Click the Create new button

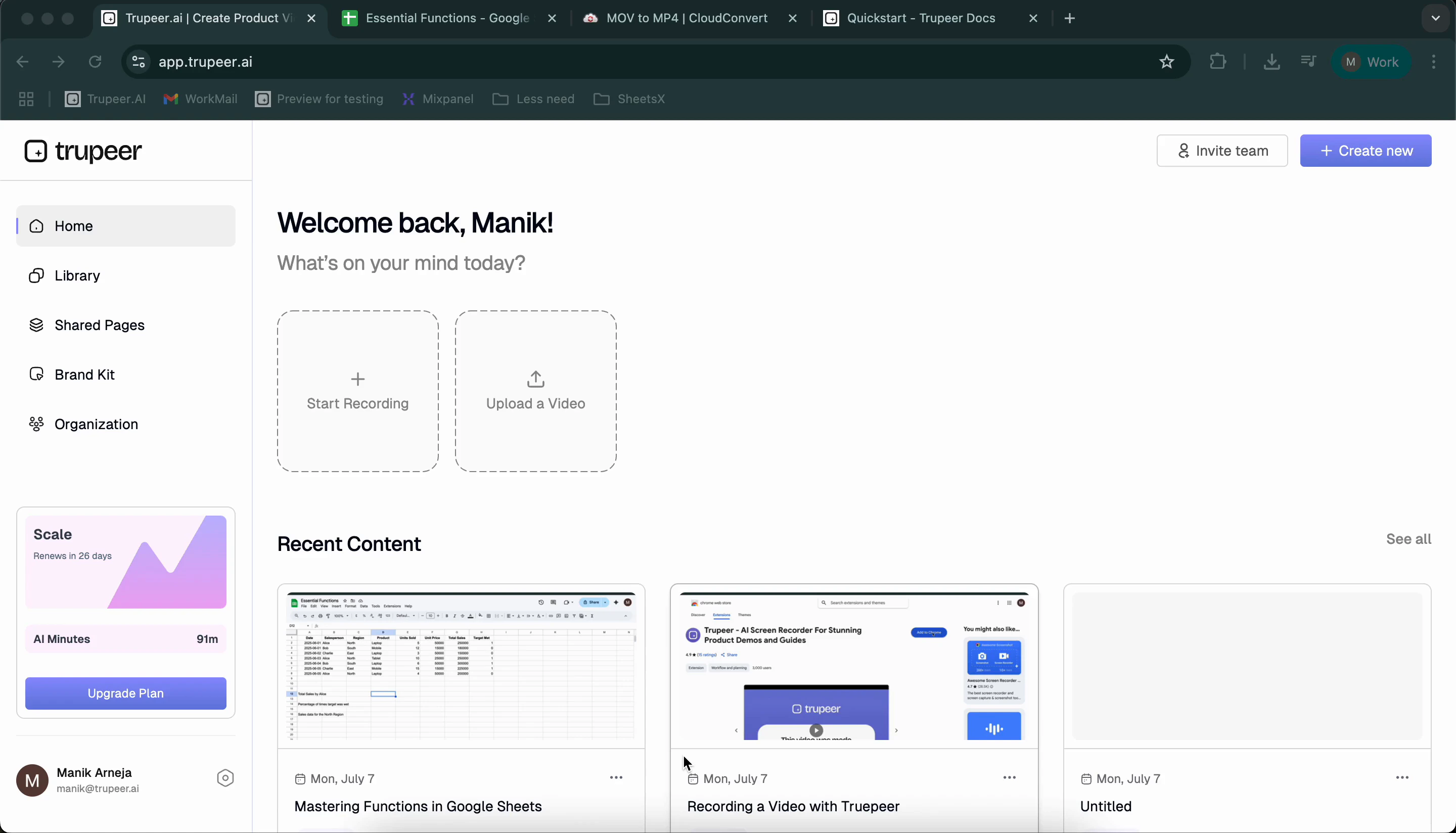click(x=1366, y=151)
